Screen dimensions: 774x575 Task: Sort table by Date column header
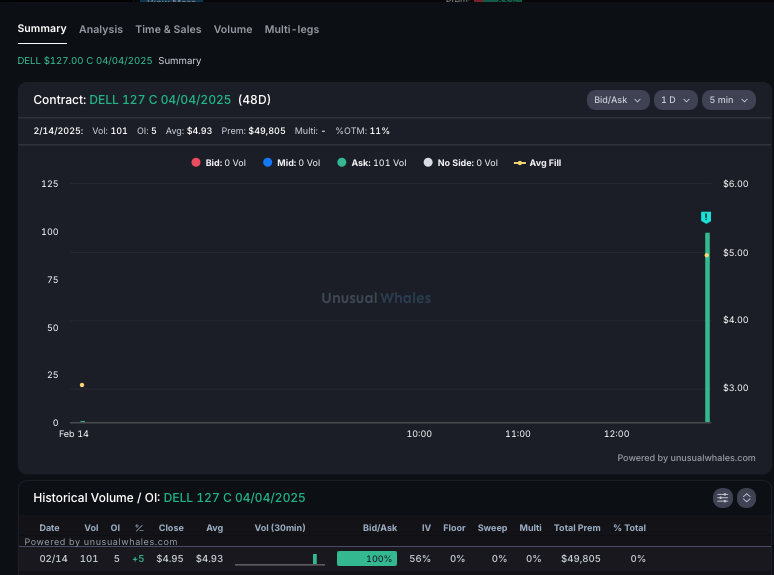coord(49,528)
